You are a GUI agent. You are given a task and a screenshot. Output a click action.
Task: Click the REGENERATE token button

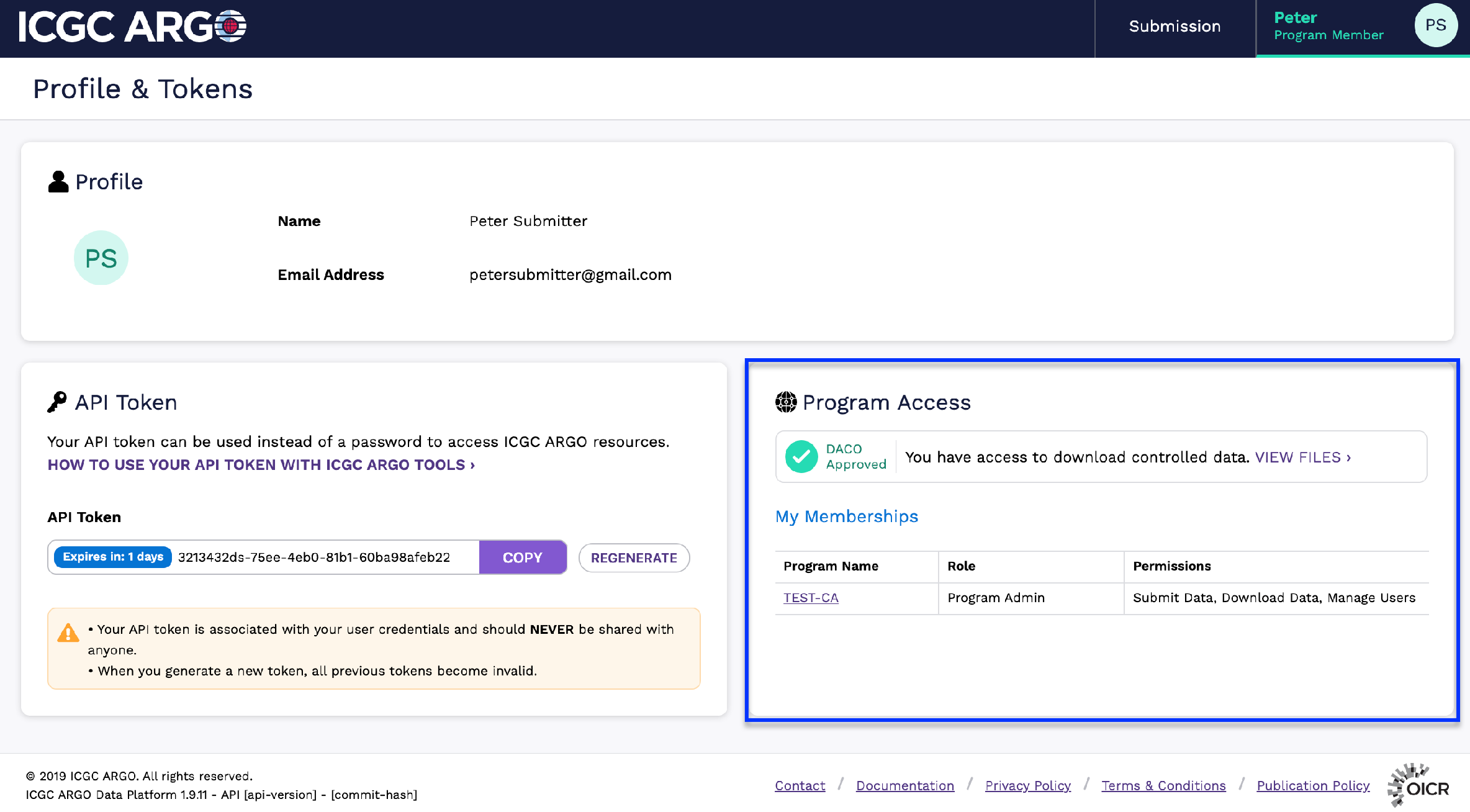(x=634, y=557)
